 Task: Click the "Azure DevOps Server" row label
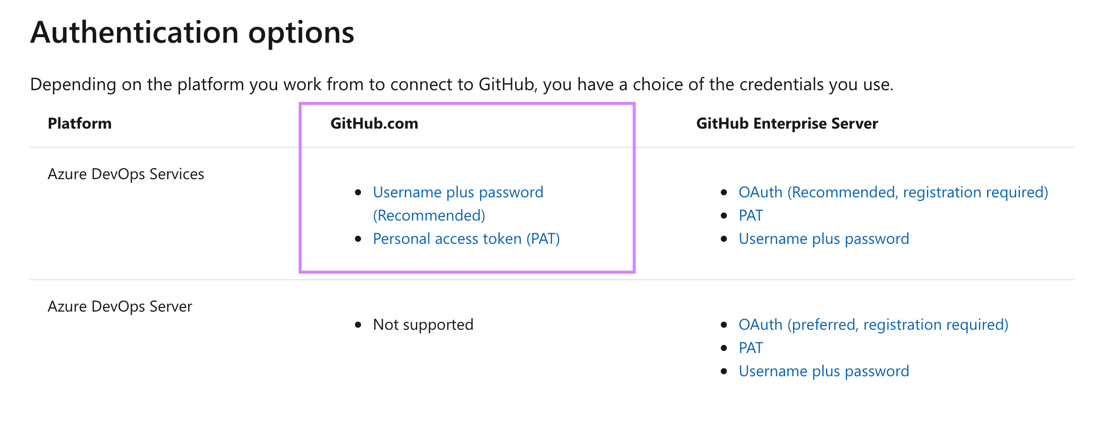click(x=120, y=307)
